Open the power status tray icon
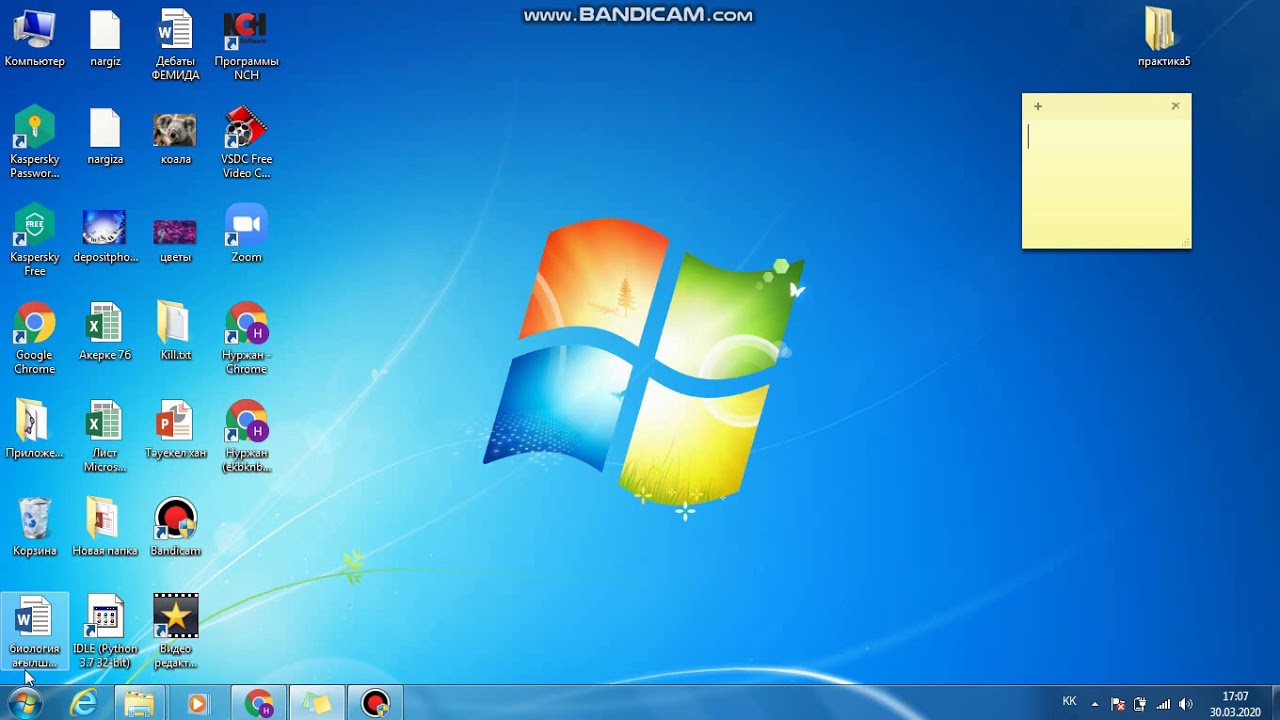This screenshot has height=720, width=1280. (1140, 704)
